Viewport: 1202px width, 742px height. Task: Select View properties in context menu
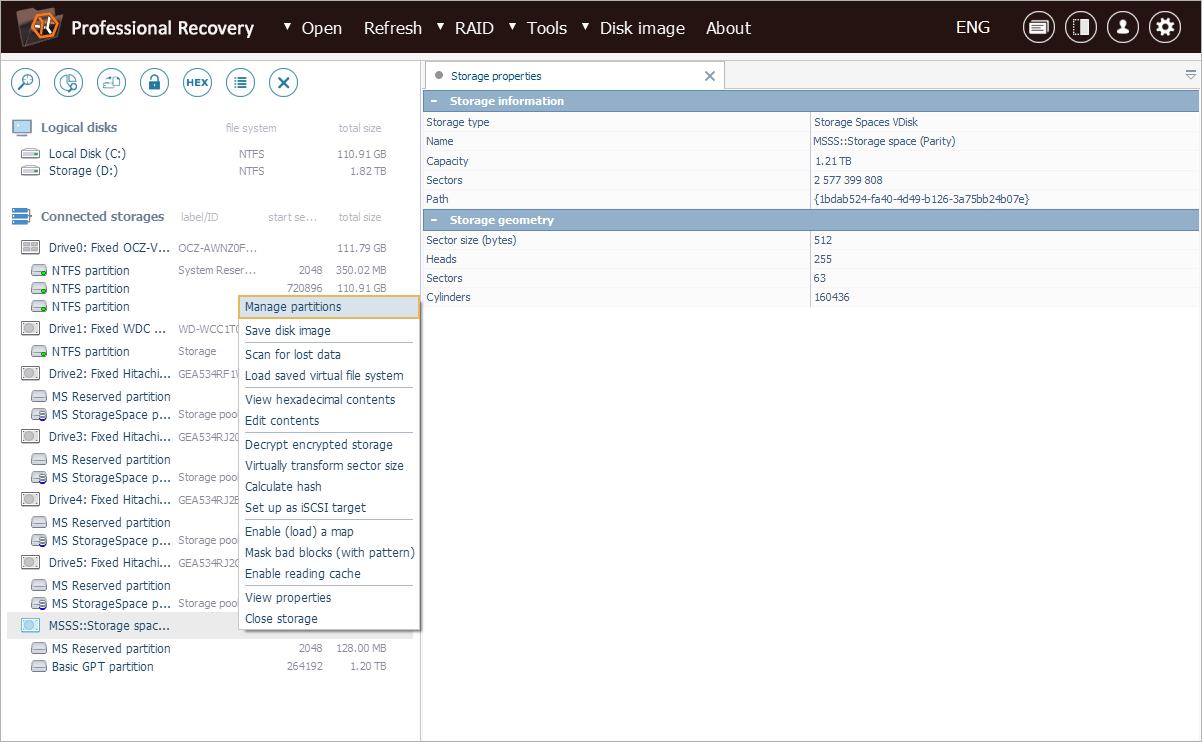329,597
